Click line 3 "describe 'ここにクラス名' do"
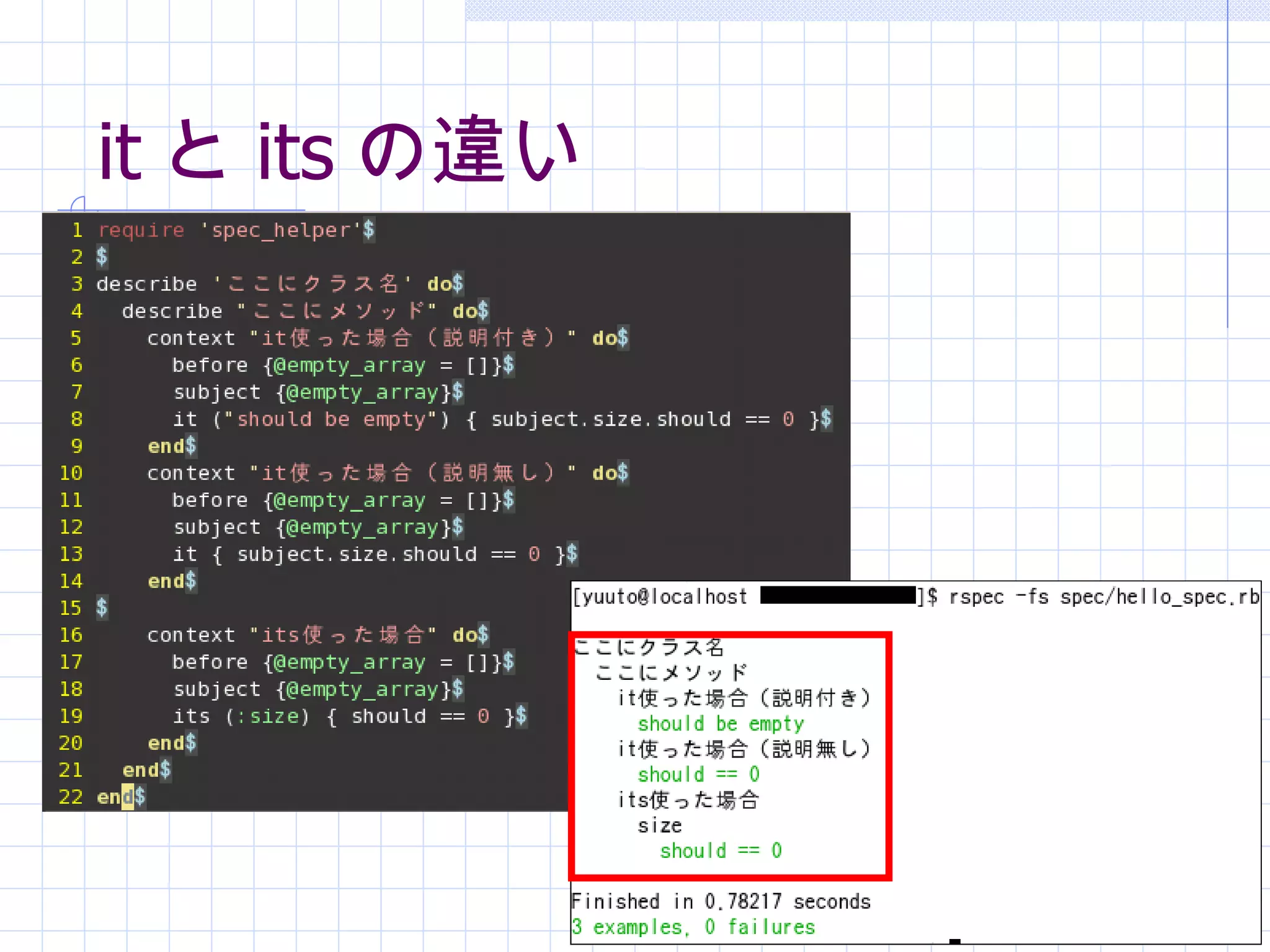Screen dimensions: 1270x952 [274, 284]
